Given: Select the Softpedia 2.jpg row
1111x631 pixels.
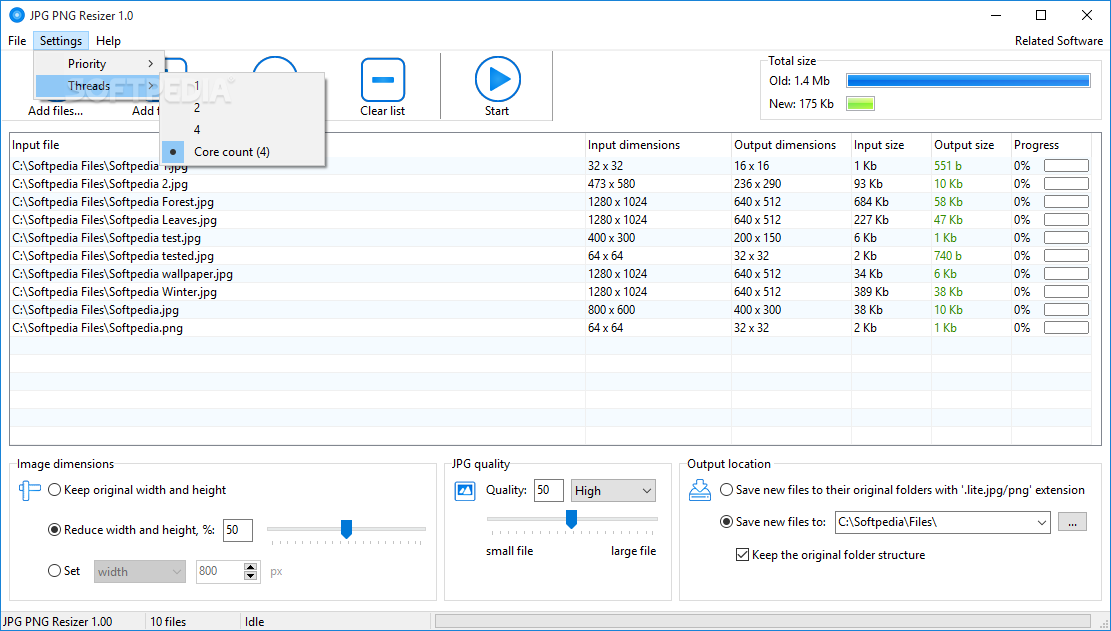Looking at the screenshot, I should (551, 183).
